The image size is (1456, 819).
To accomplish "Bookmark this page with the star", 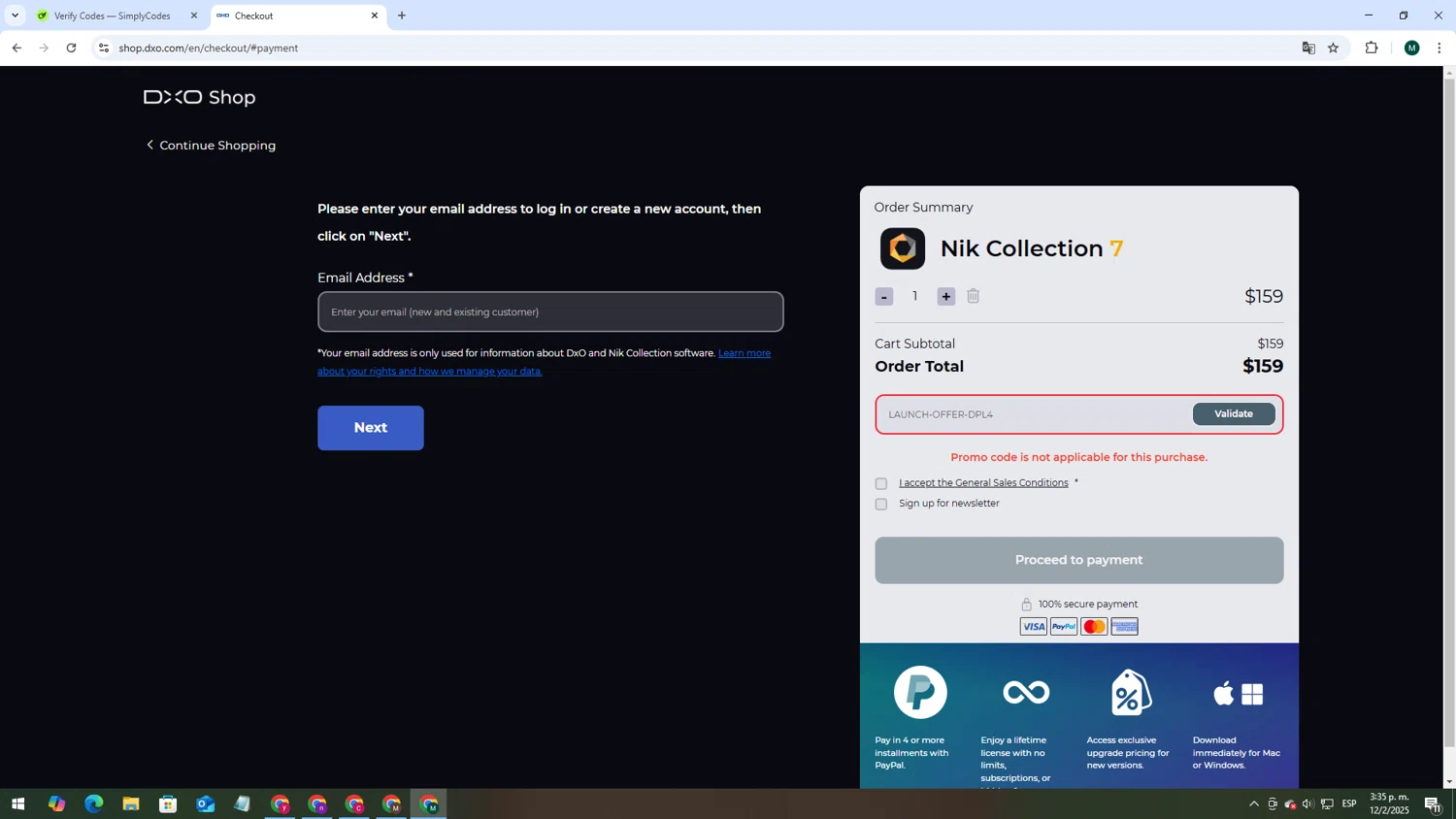I will click(1334, 48).
